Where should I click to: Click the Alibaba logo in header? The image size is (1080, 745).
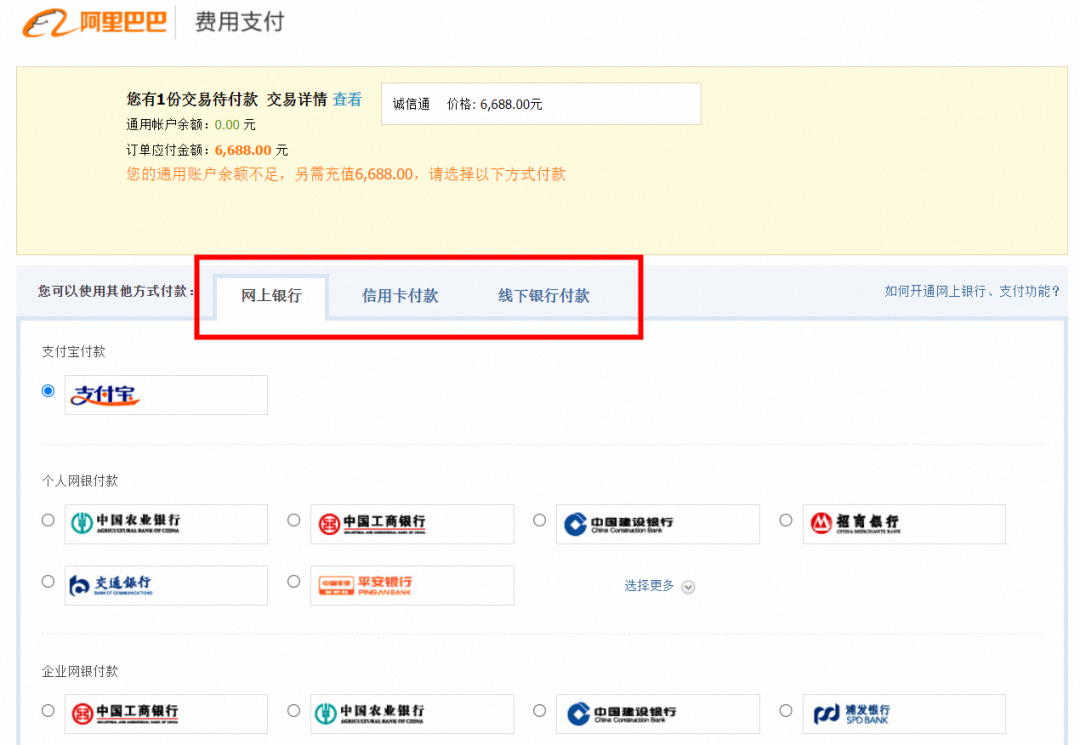coord(95,22)
